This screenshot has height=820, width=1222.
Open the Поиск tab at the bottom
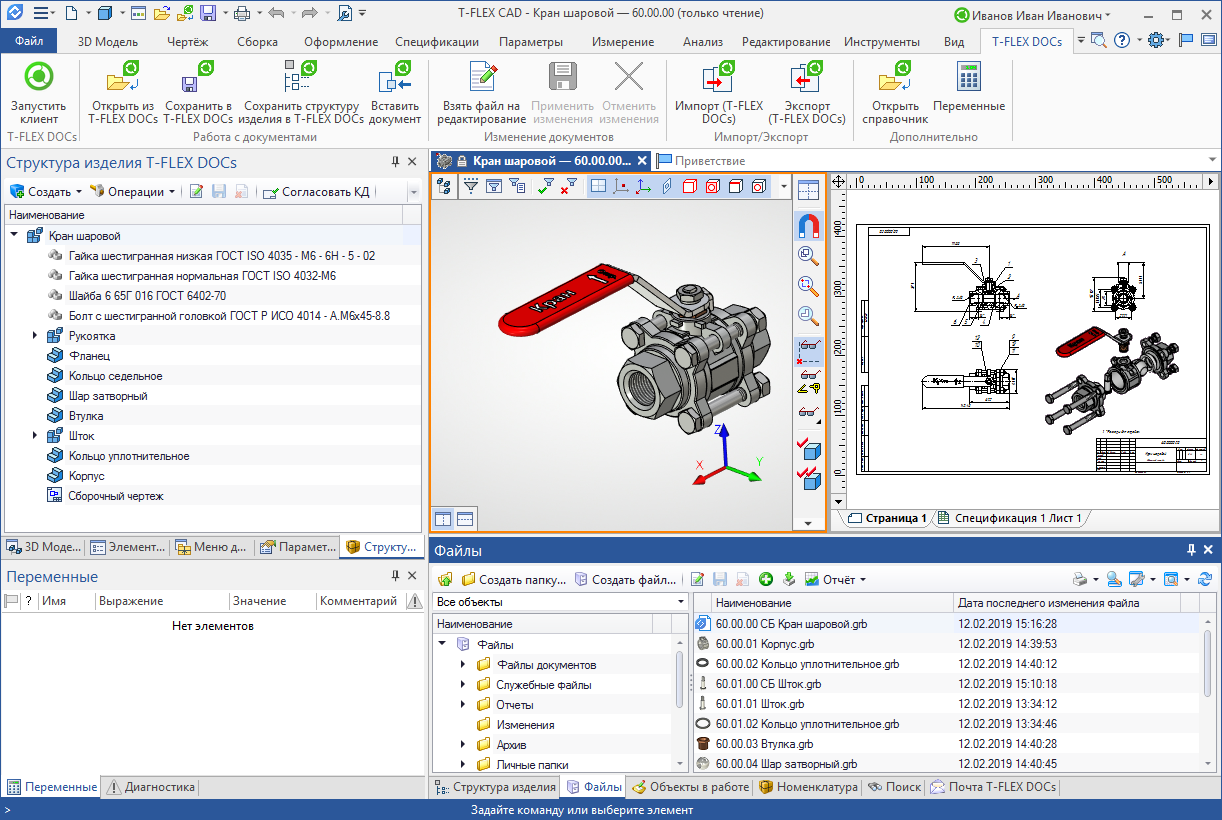point(894,787)
